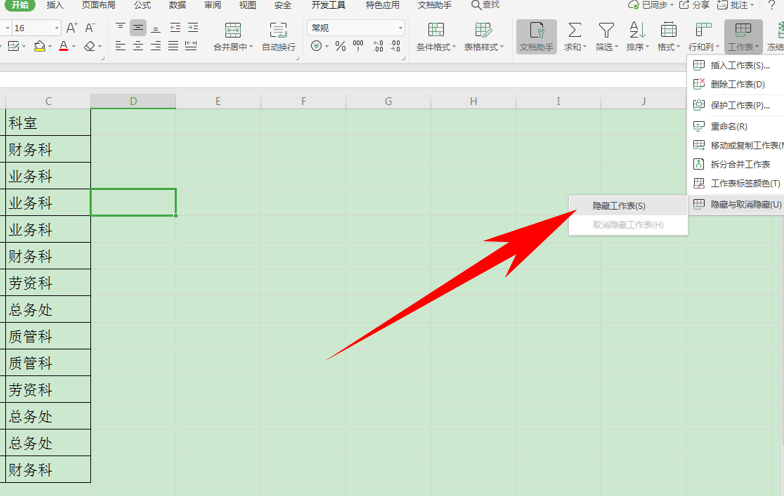Switch to the 审阅 Review tab
The width and height of the screenshot is (784, 496).
(212, 5)
